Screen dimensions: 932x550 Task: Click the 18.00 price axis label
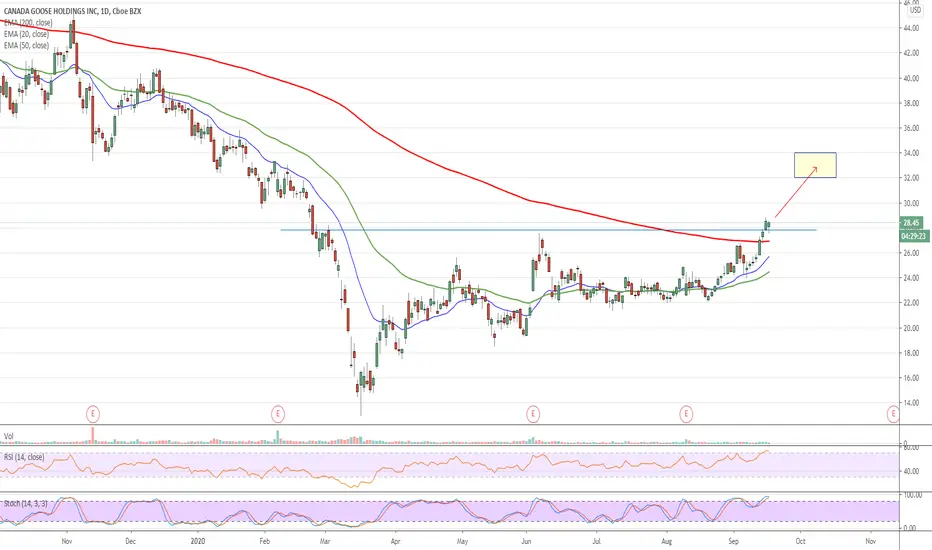[x=911, y=353]
